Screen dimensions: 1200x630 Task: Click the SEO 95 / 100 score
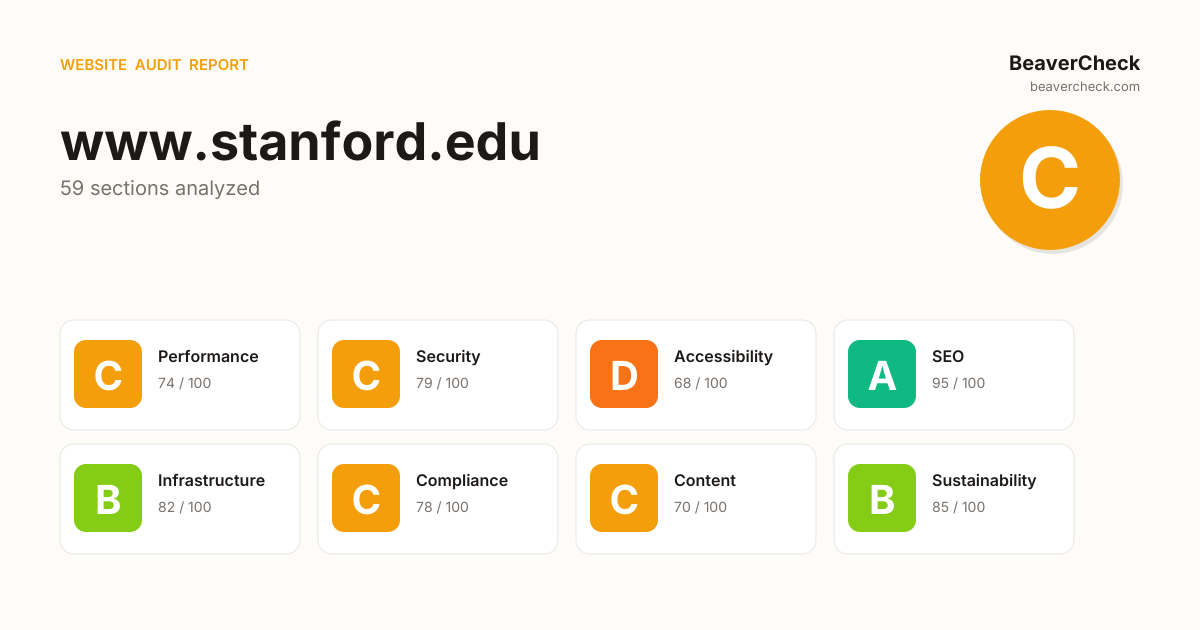(958, 383)
